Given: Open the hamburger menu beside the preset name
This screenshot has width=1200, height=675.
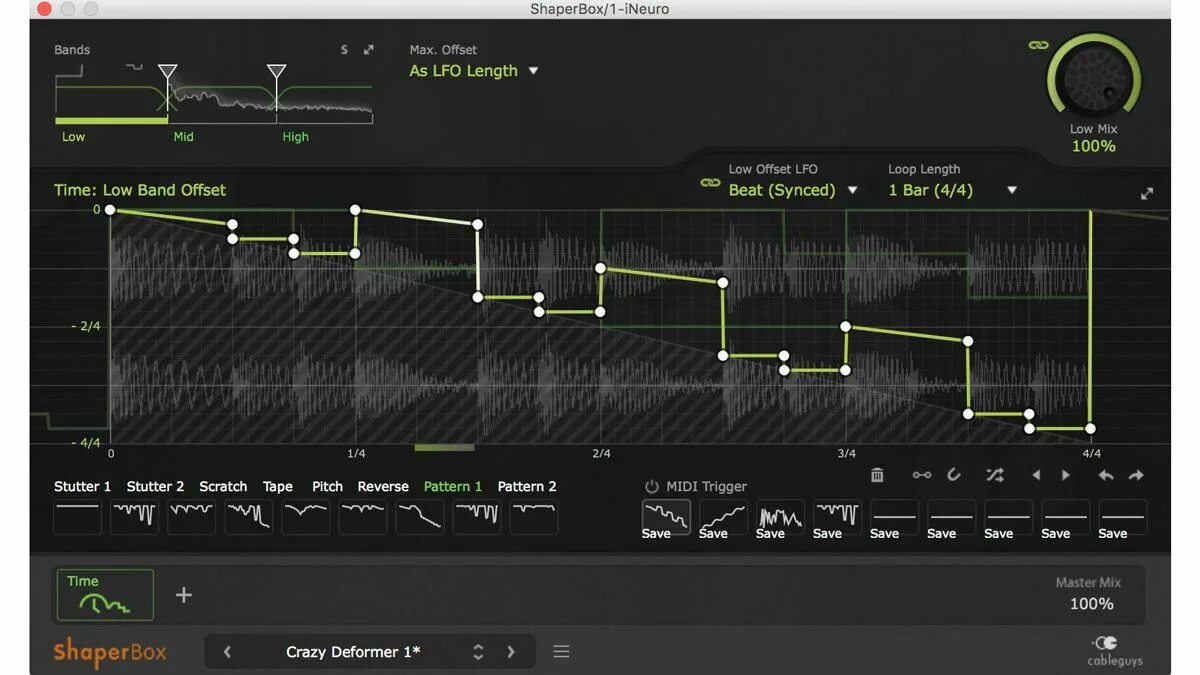Looking at the screenshot, I should [562, 652].
